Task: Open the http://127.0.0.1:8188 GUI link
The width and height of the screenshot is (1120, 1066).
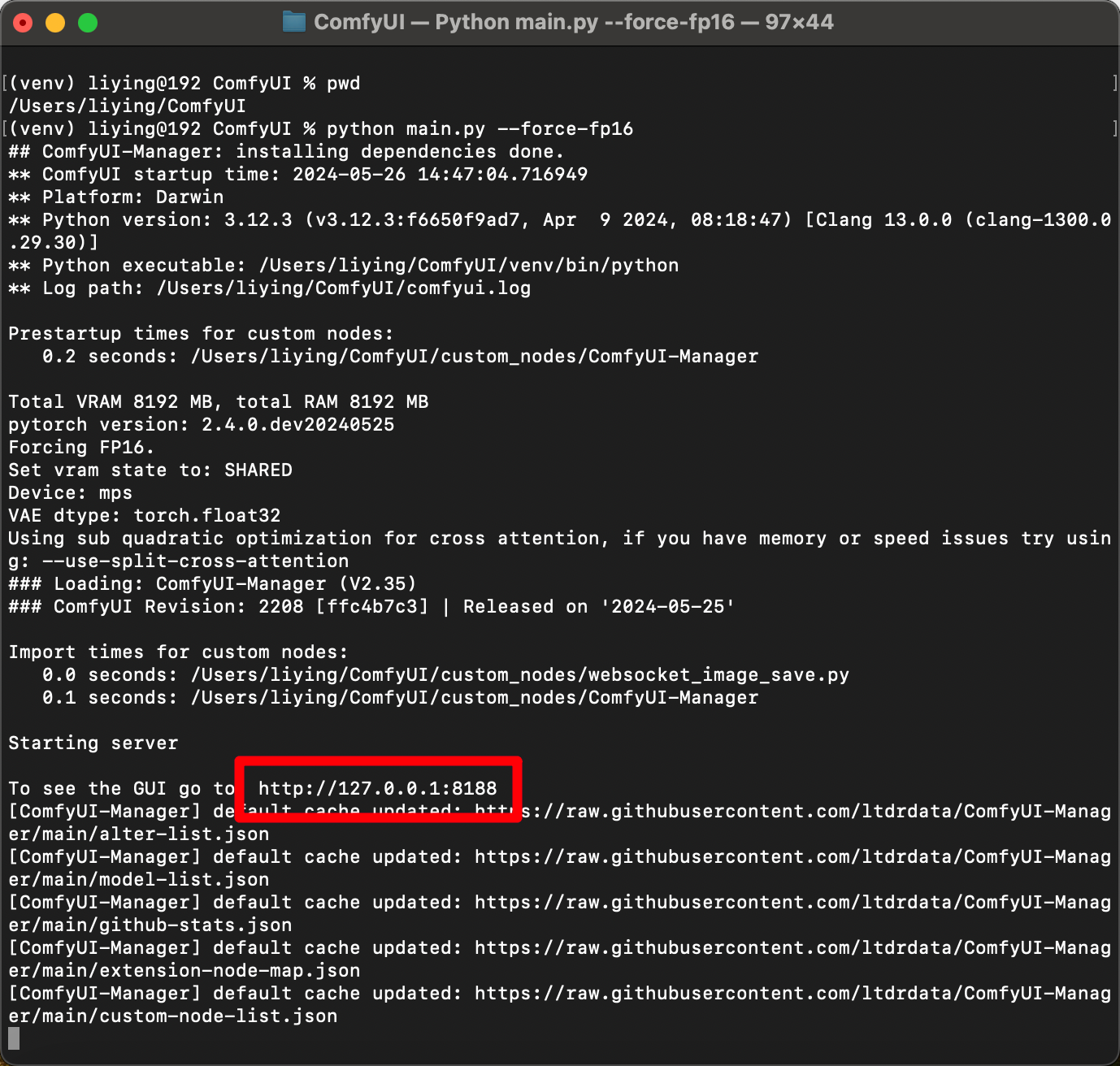Action: click(x=377, y=788)
